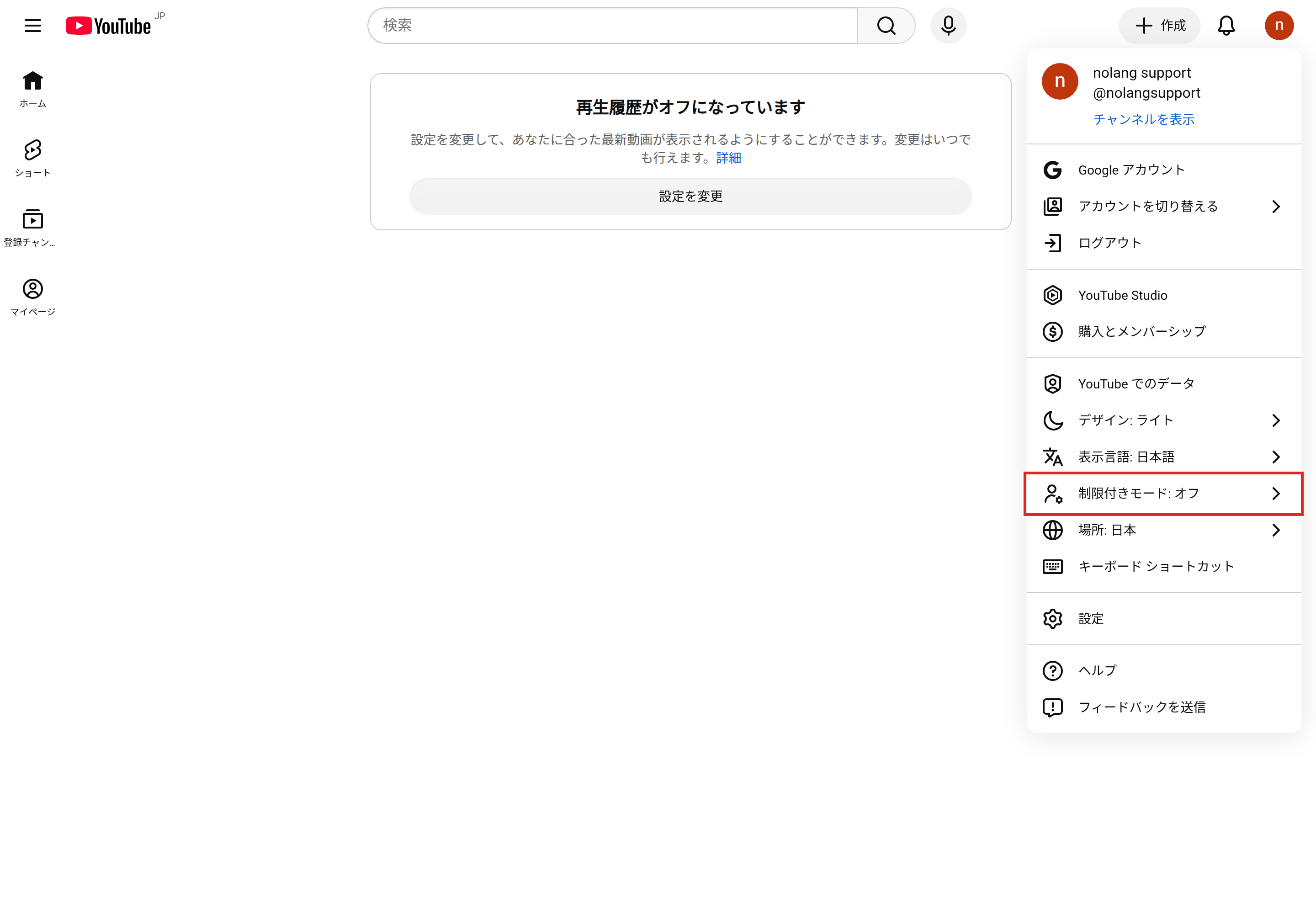Open マイページ in sidebar
This screenshot has height=914, width=1316.
click(32, 297)
